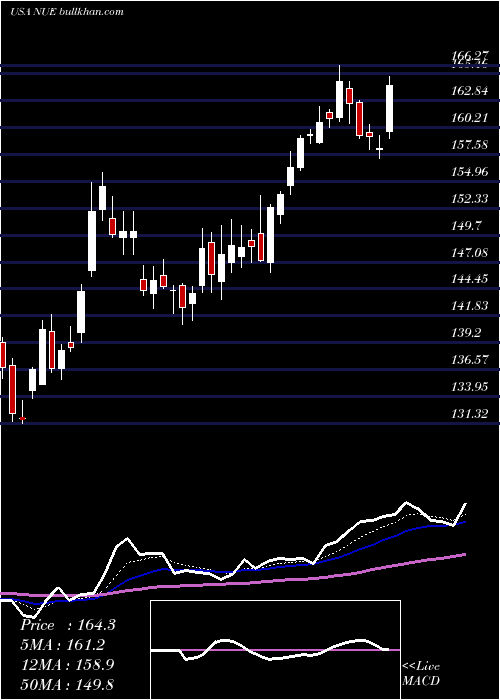Click the 152.33 price axis label
This screenshot has height=700, width=500.
(x=470, y=198)
